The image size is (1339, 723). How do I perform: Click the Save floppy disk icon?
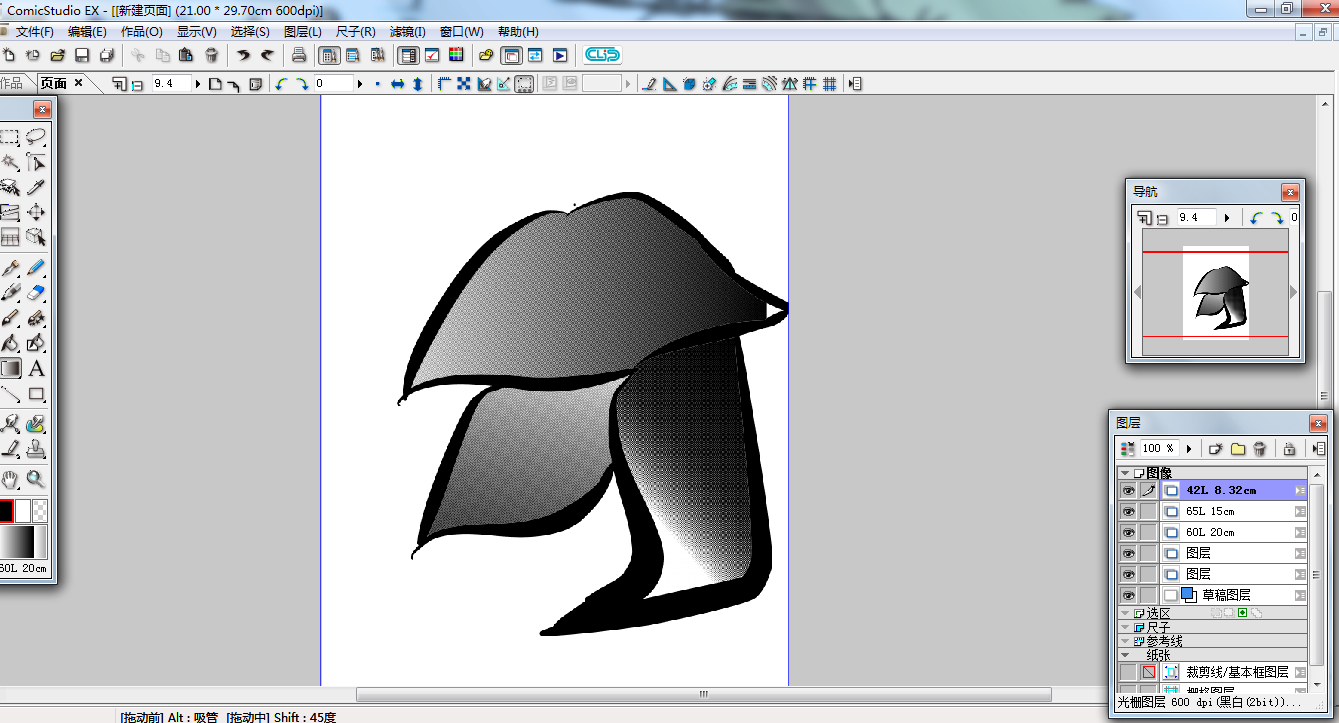pyautogui.click(x=82, y=55)
